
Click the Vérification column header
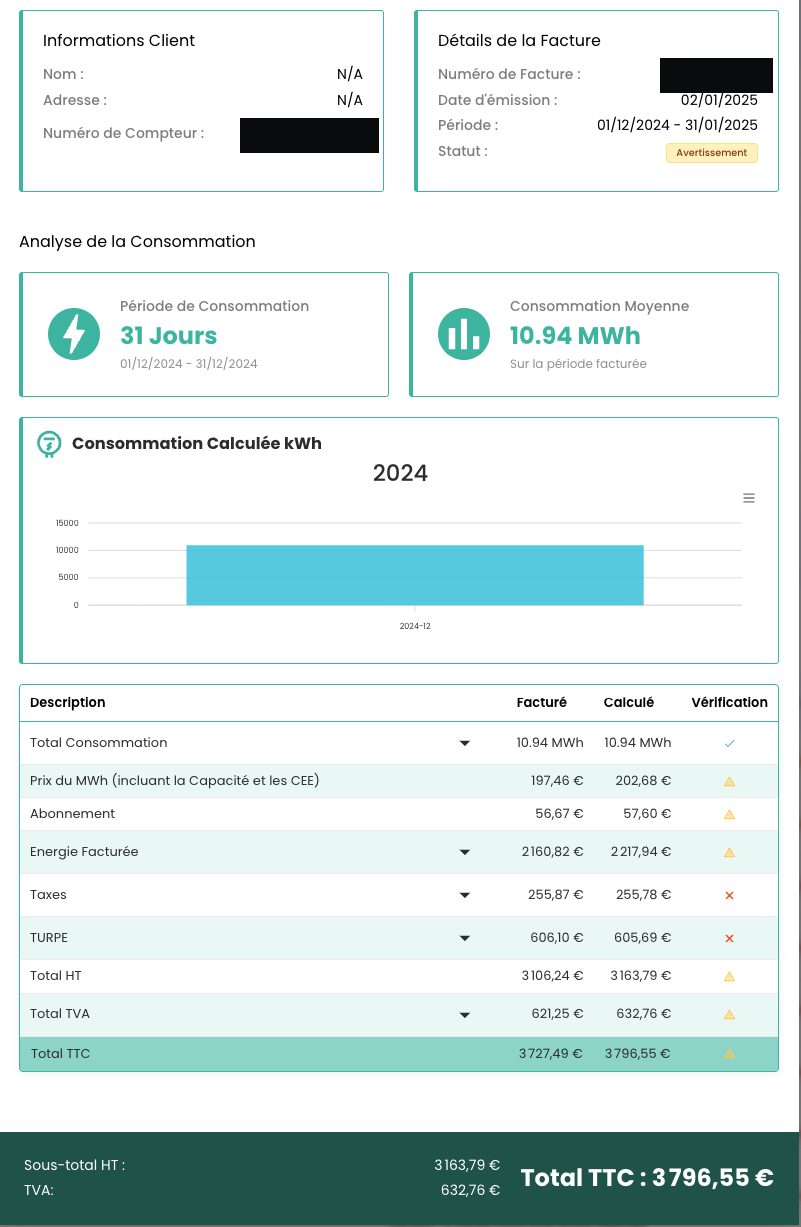730,702
